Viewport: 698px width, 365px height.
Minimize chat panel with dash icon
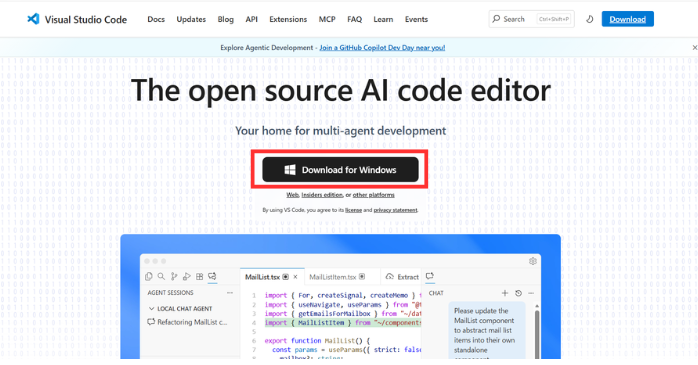pos(531,293)
